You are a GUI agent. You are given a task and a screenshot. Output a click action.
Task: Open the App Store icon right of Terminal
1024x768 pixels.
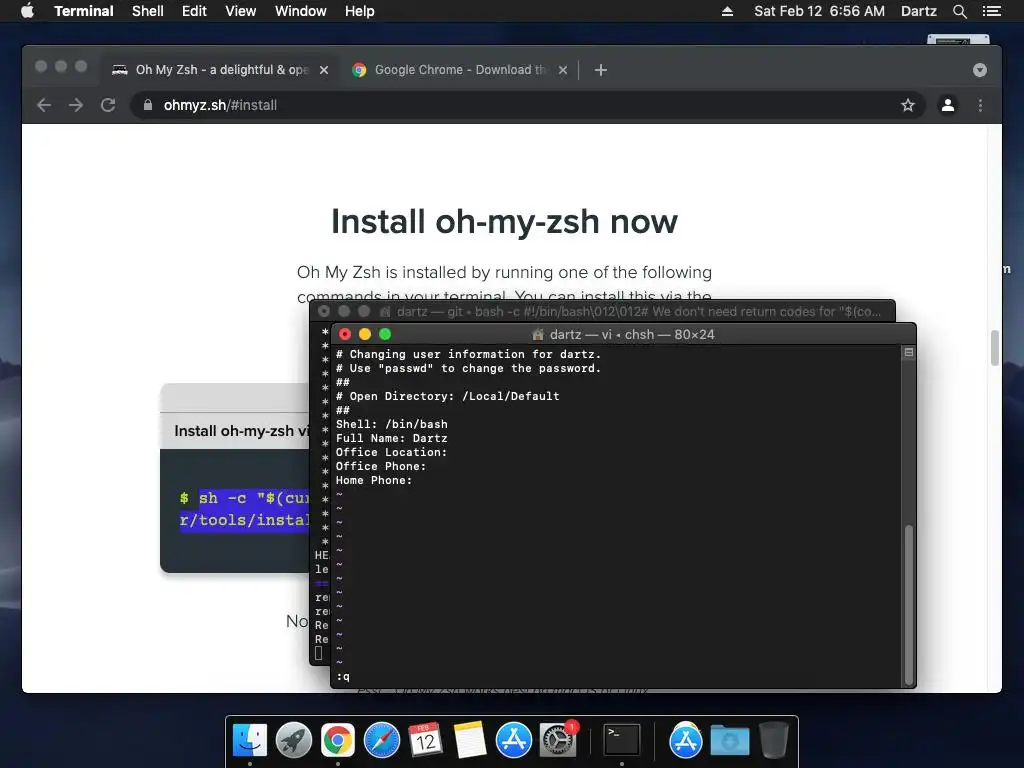[685, 740]
